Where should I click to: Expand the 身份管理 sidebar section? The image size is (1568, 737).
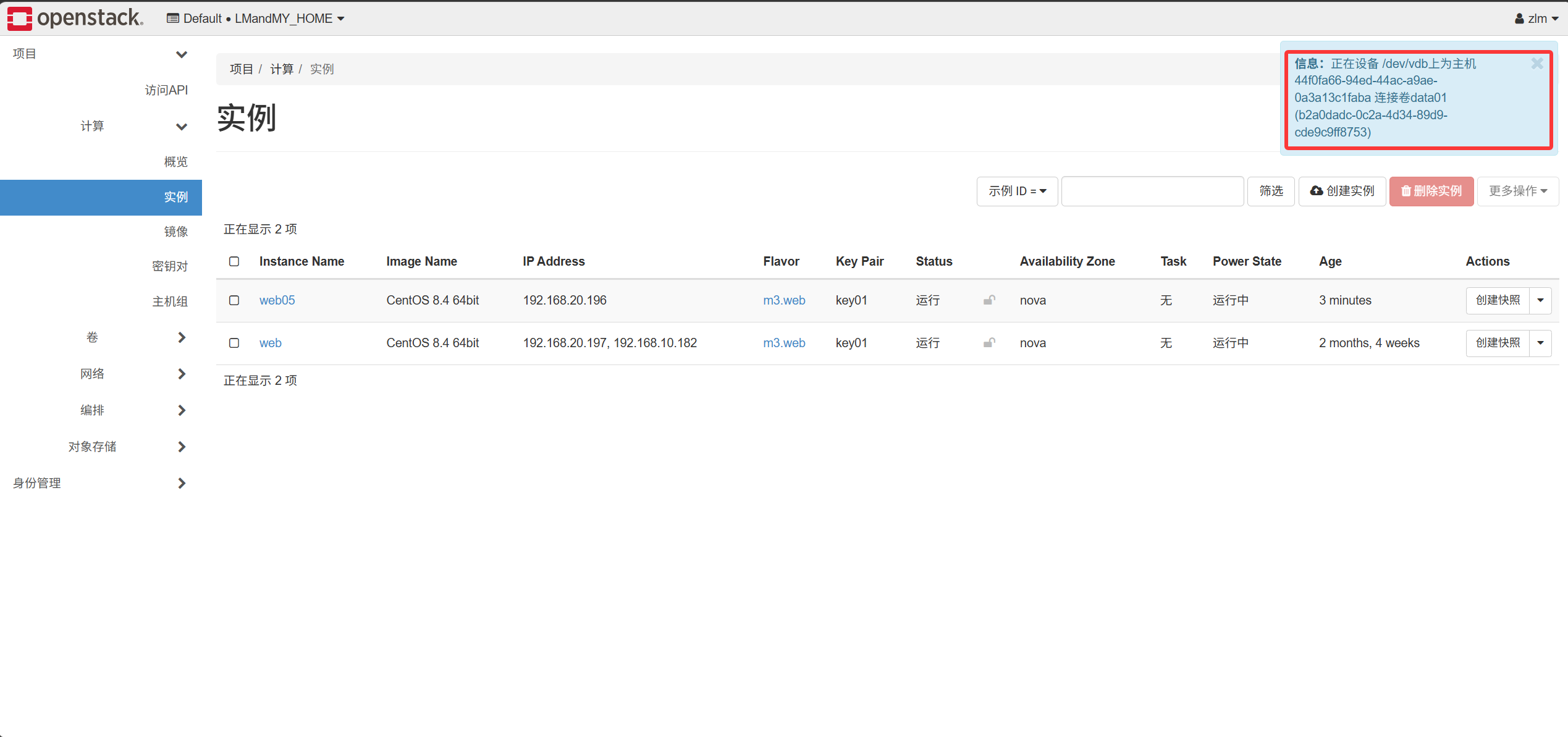[101, 483]
